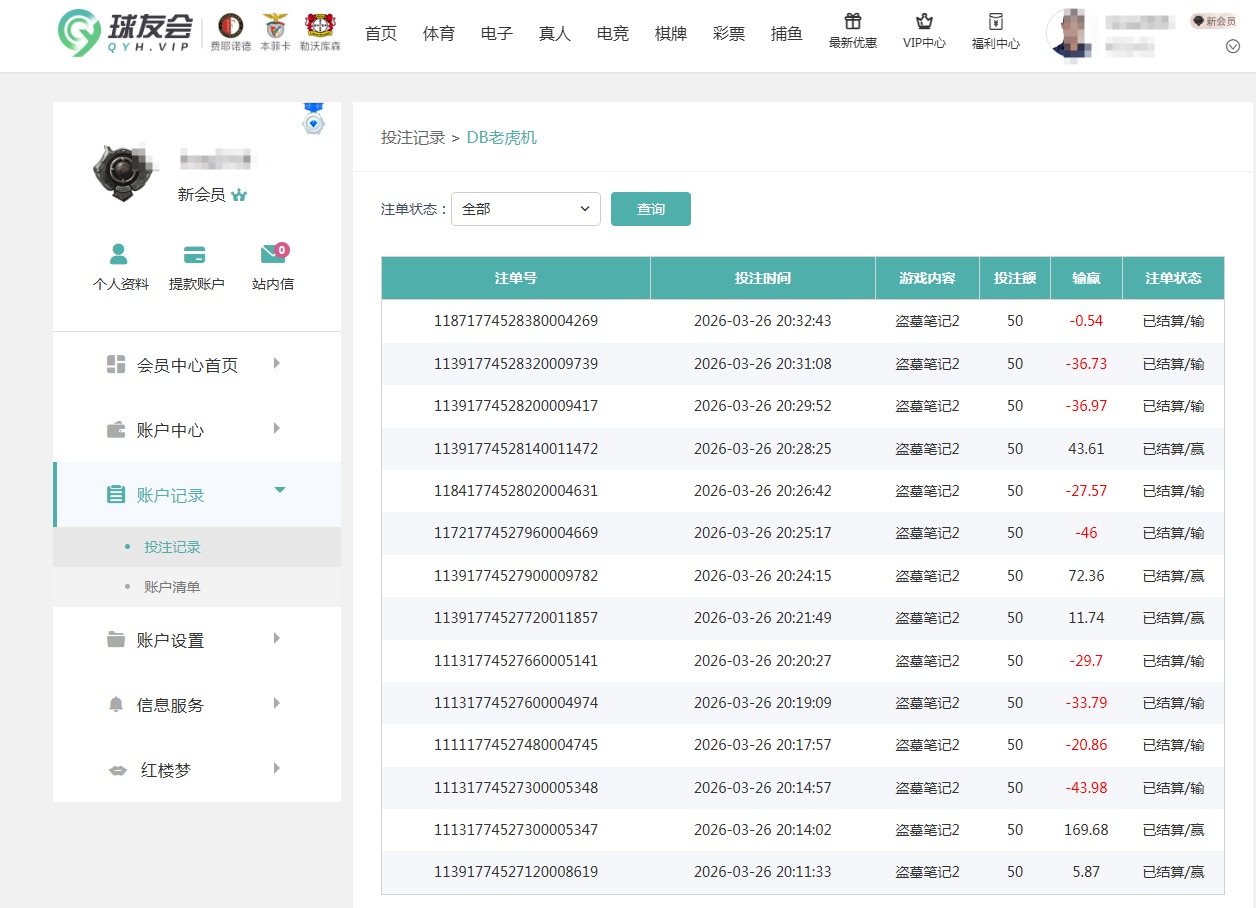This screenshot has height=908, width=1256.
Task: Open 站内信 using the envelope icon
Action: (x=271, y=254)
